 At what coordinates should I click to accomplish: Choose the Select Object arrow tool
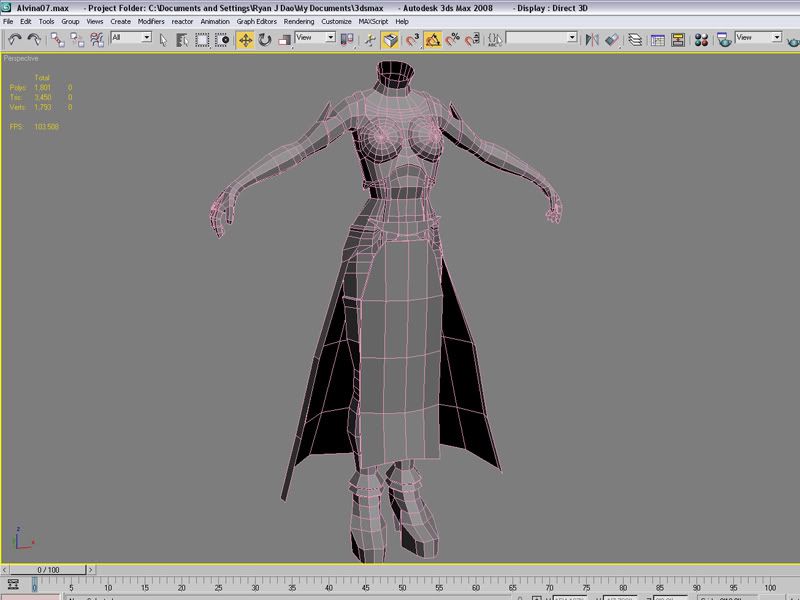[x=164, y=39]
